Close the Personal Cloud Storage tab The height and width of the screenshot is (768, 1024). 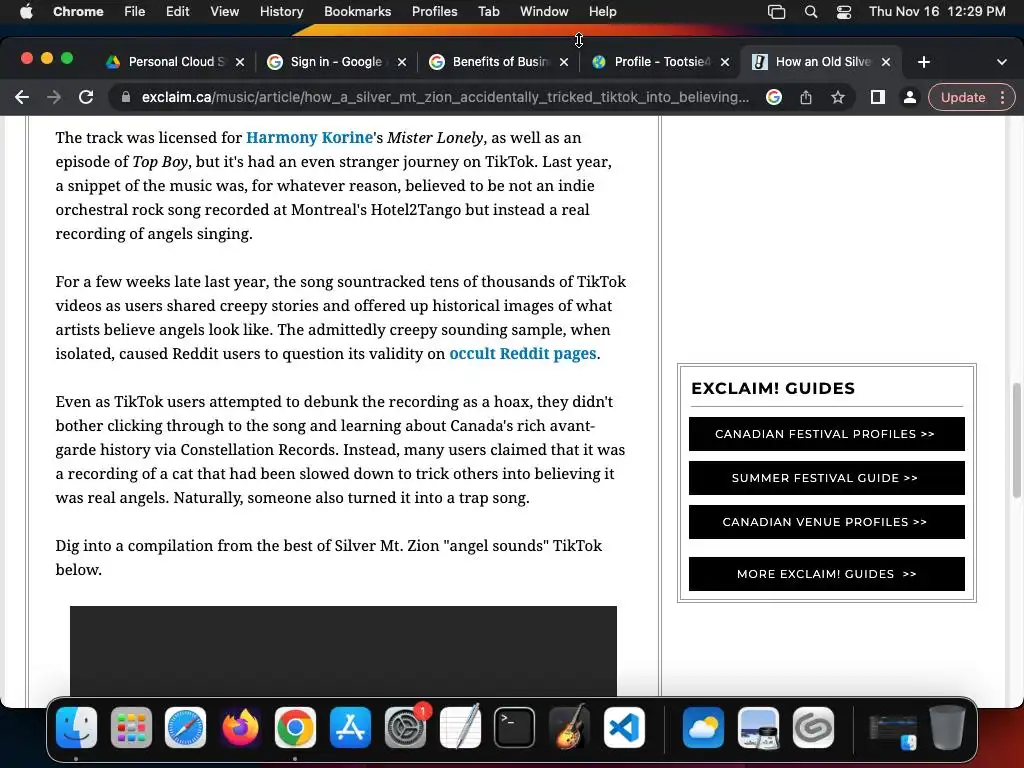(x=240, y=62)
